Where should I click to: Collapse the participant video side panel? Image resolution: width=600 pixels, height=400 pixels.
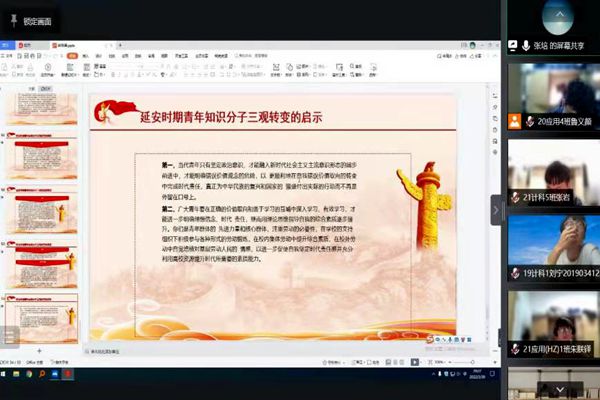495,208
